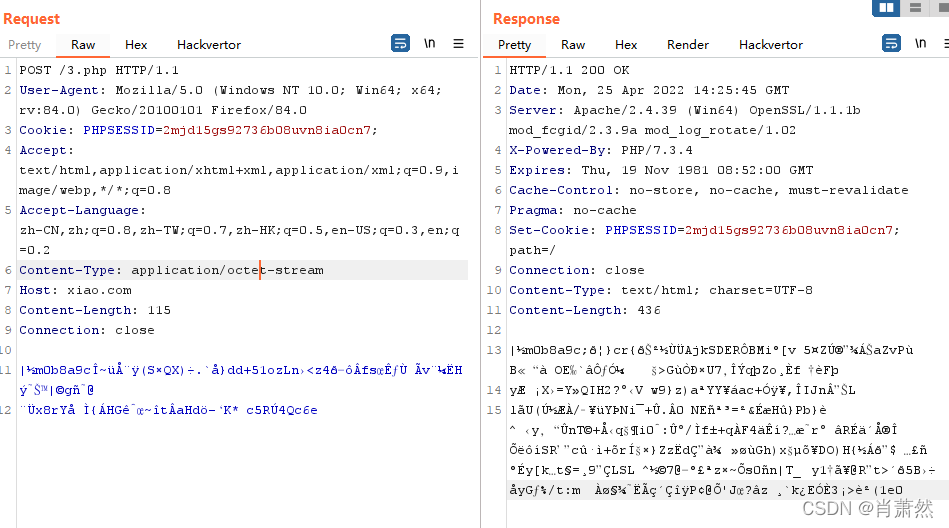The image size is (949, 528).
Task: Click the Response Content-Length header line
Action: [585, 310]
